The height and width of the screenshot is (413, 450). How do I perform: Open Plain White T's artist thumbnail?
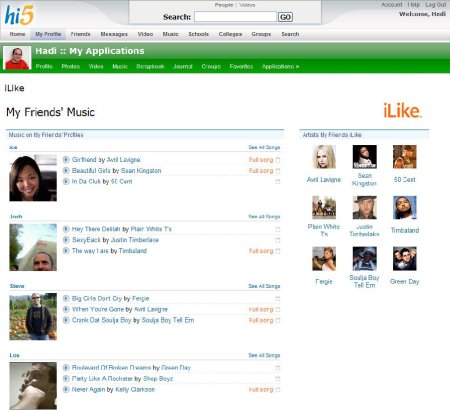click(324, 207)
